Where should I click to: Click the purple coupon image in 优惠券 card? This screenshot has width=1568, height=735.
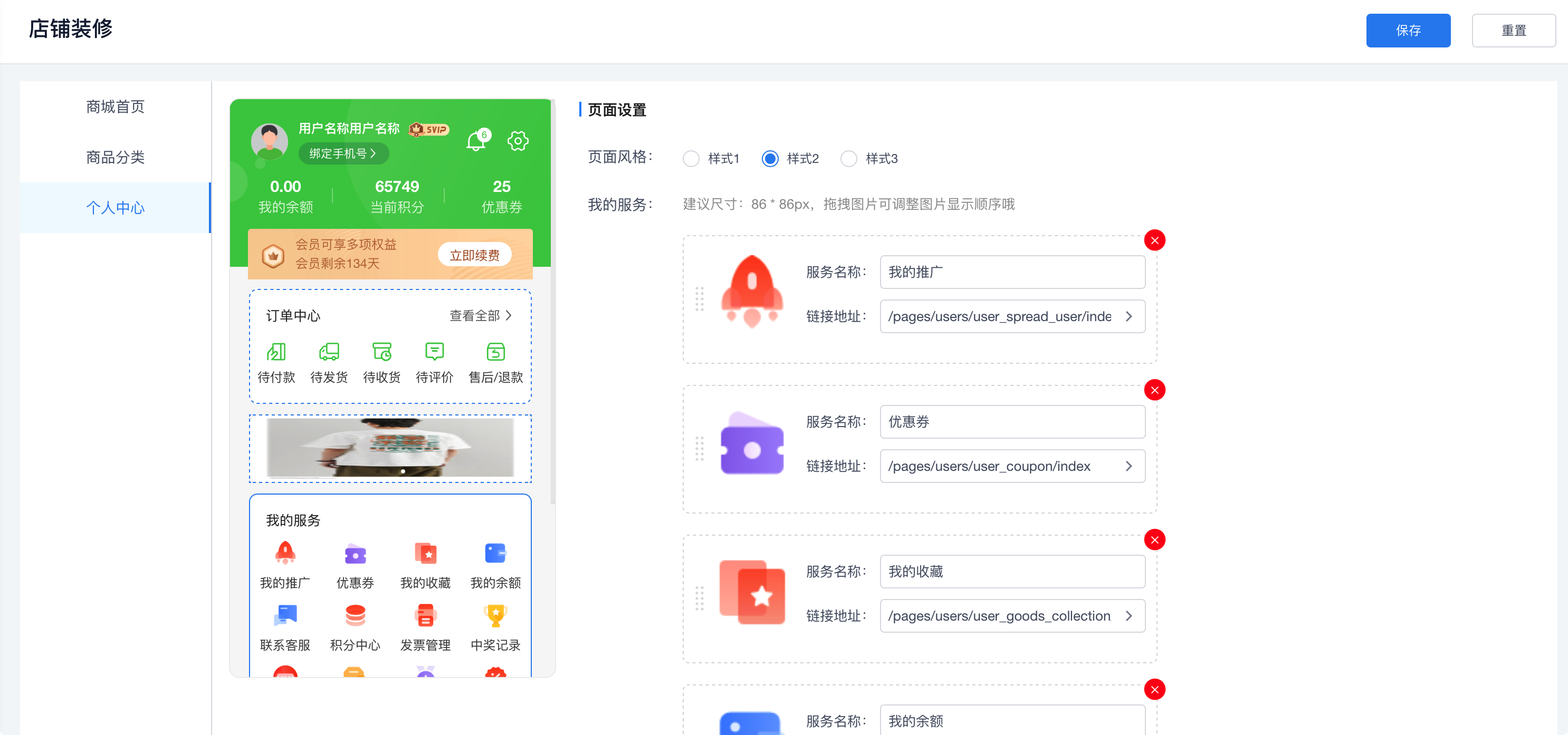click(x=752, y=443)
